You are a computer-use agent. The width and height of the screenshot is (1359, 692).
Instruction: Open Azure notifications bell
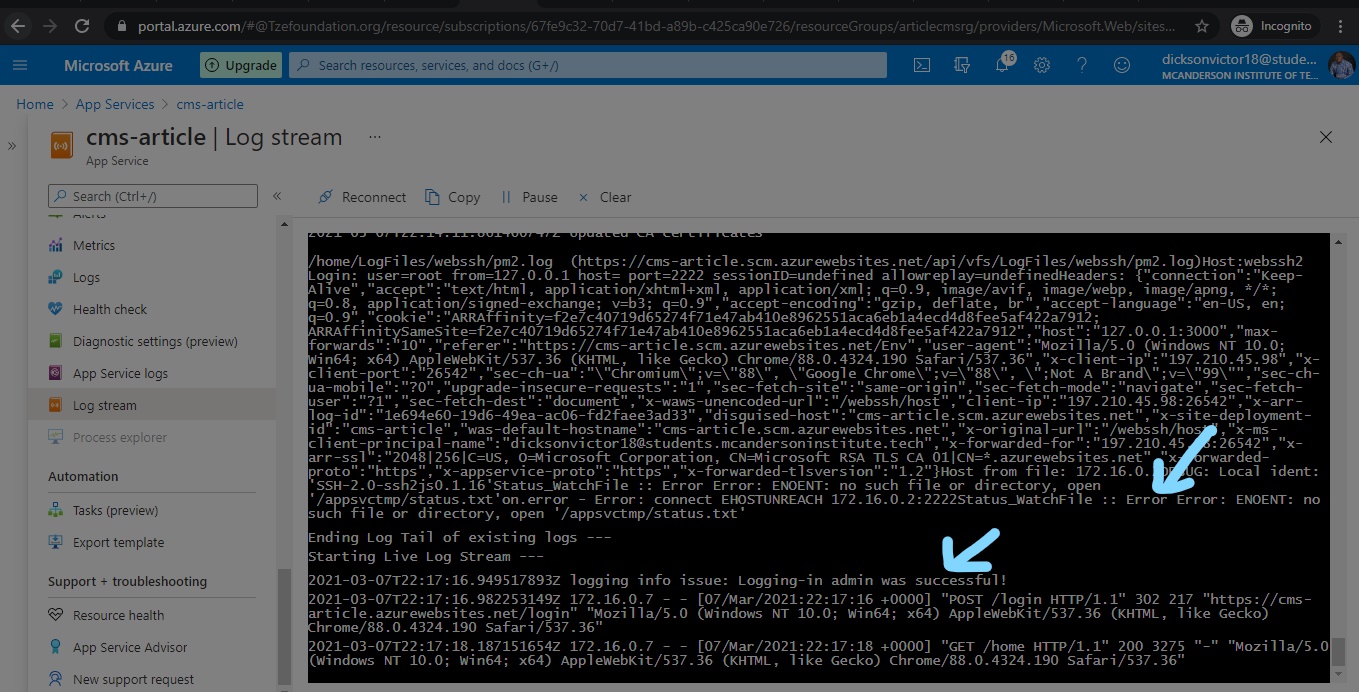[1001, 64]
